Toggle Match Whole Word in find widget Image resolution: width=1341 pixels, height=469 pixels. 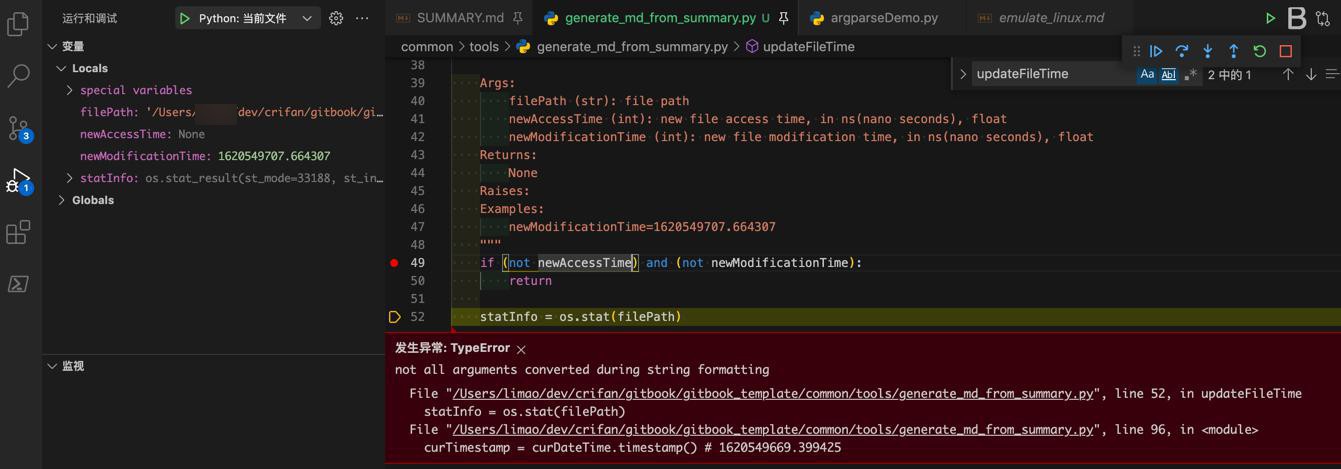(1168, 74)
